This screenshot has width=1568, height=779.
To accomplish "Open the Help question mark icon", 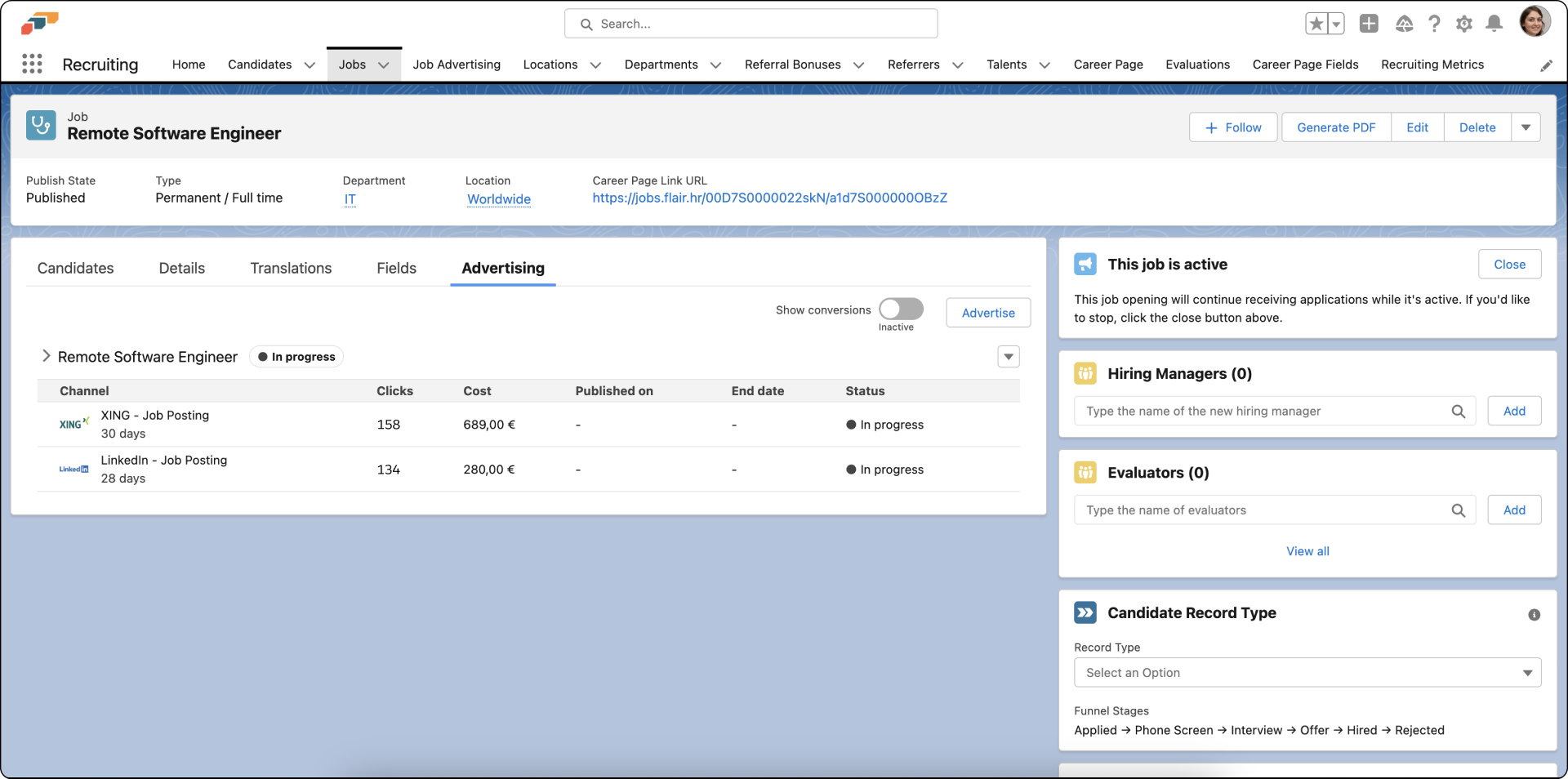I will click(1434, 24).
